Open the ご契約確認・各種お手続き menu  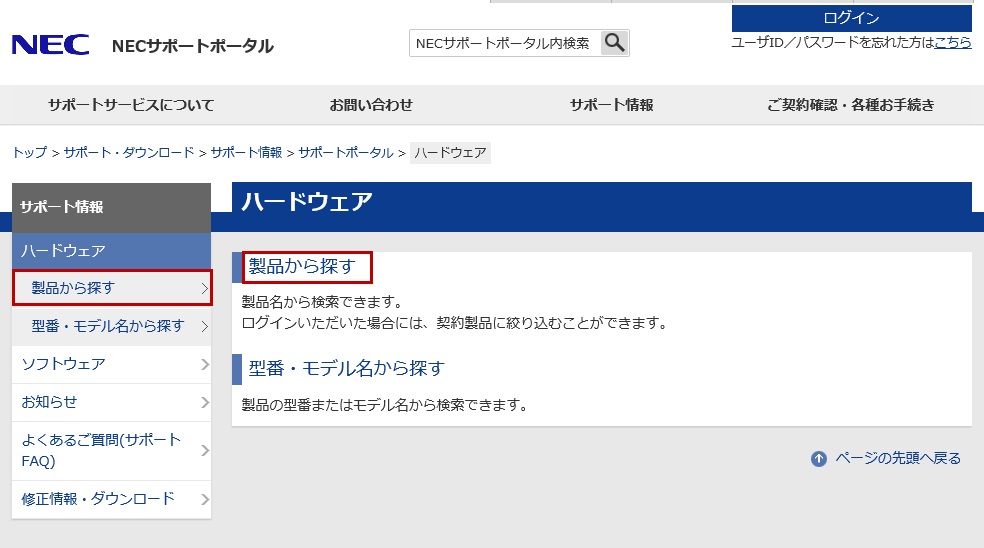point(850,105)
